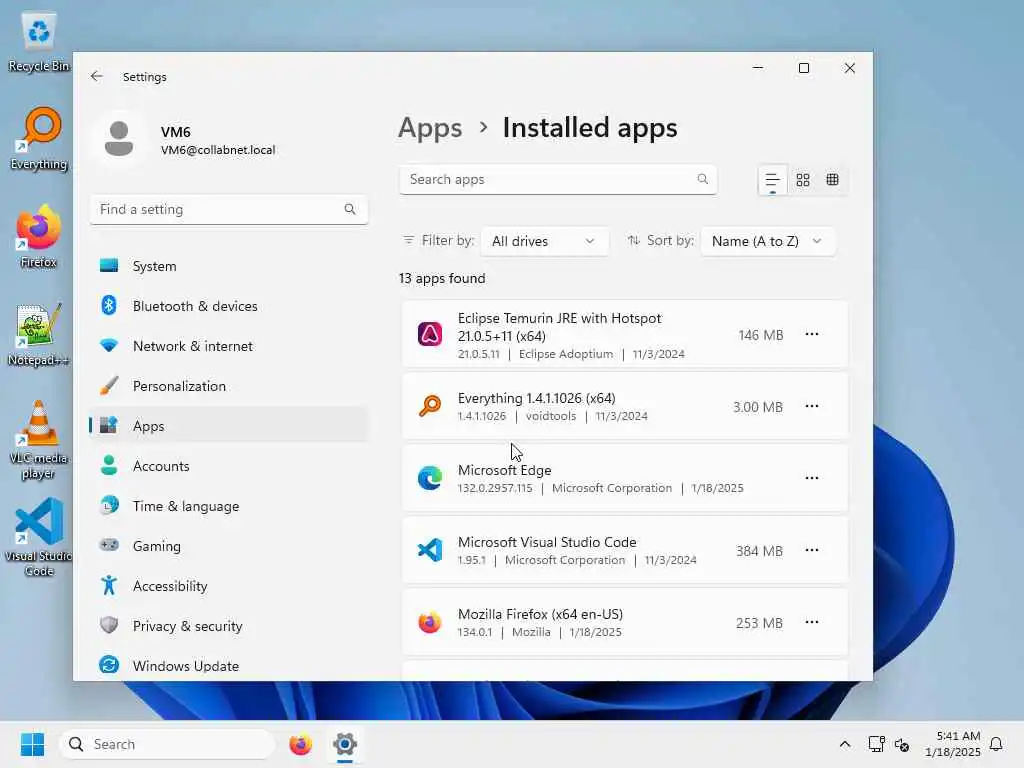Focus the Search apps field
The width and height of the screenshot is (1024, 768).
pyautogui.click(x=558, y=180)
